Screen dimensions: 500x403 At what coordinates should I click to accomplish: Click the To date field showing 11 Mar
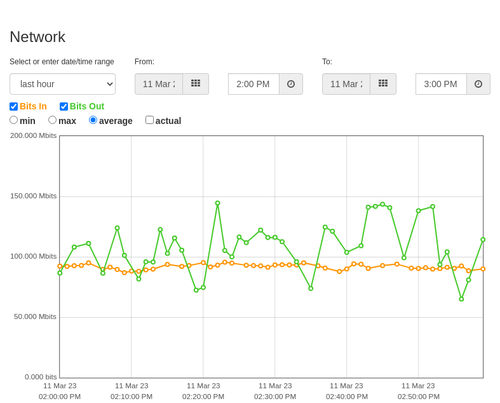[x=346, y=84]
